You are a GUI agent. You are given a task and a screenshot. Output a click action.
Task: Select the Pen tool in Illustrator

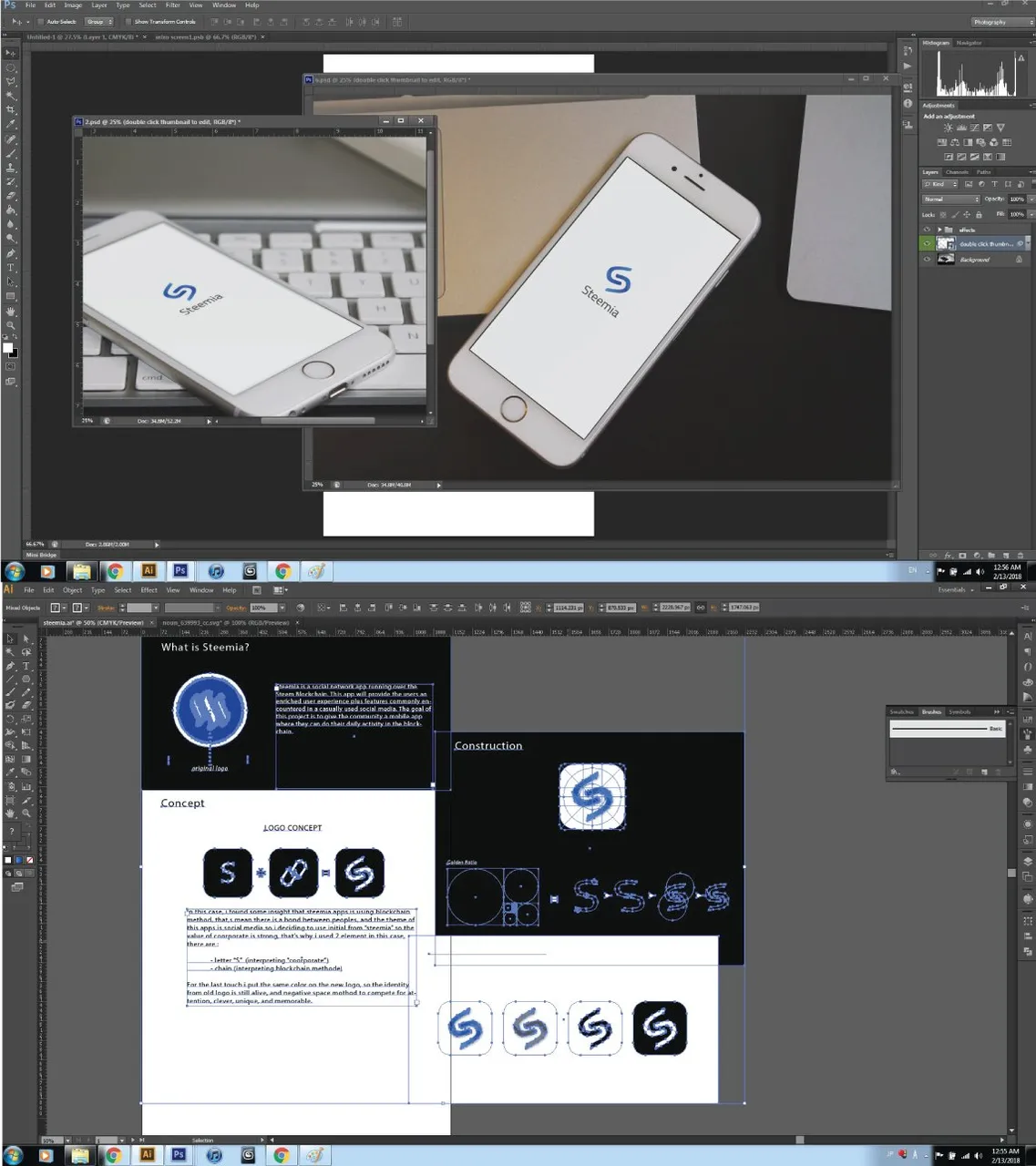click(10, 666)
